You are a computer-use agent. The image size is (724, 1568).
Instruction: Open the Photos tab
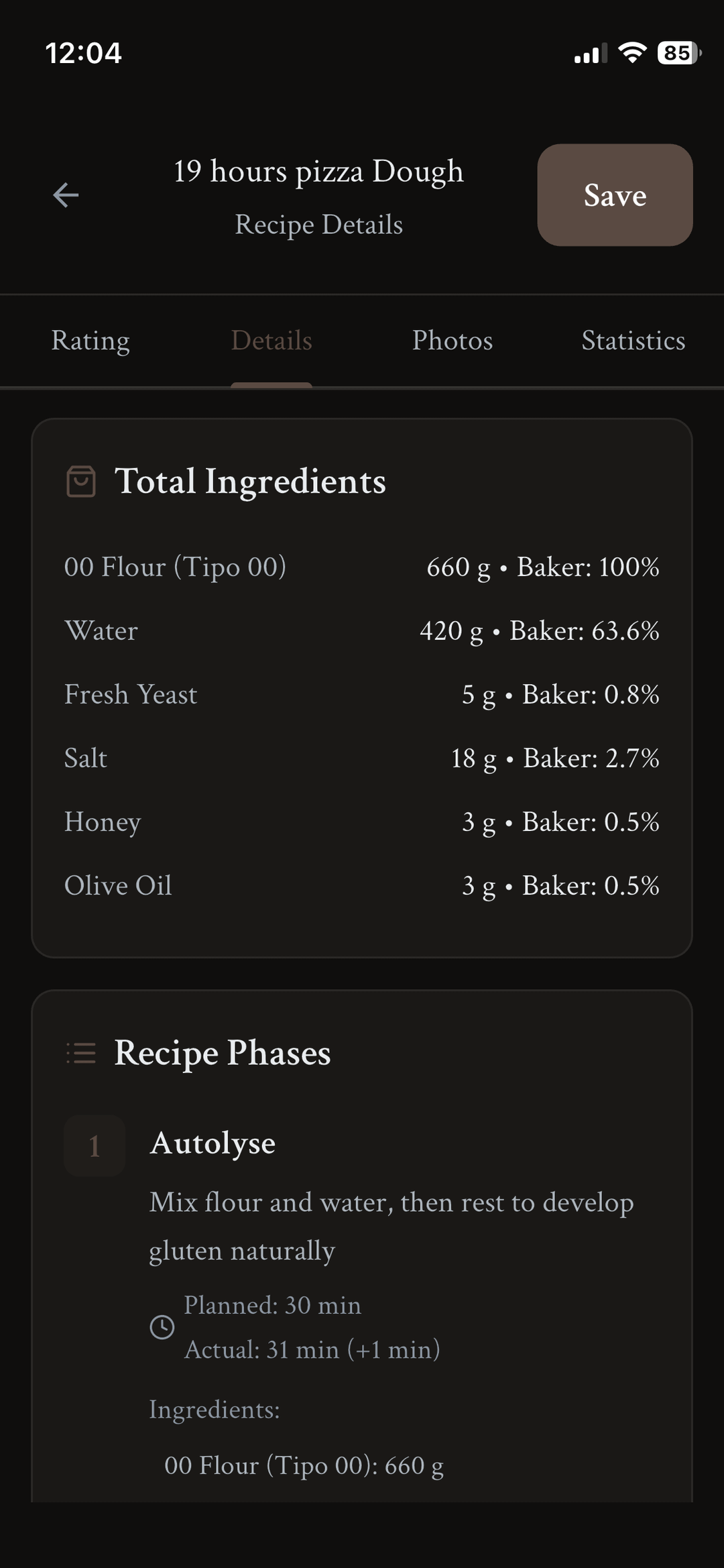tap(452, 341)
